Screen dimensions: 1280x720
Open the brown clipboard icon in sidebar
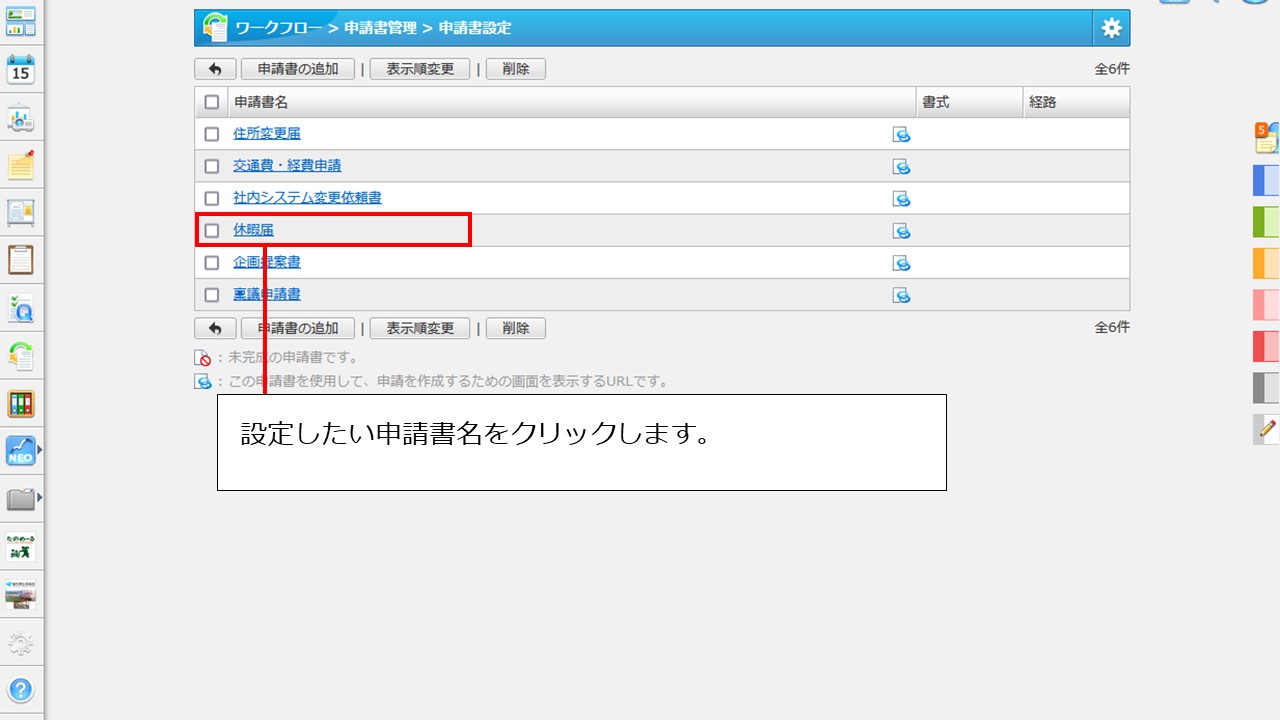point(21,260)
